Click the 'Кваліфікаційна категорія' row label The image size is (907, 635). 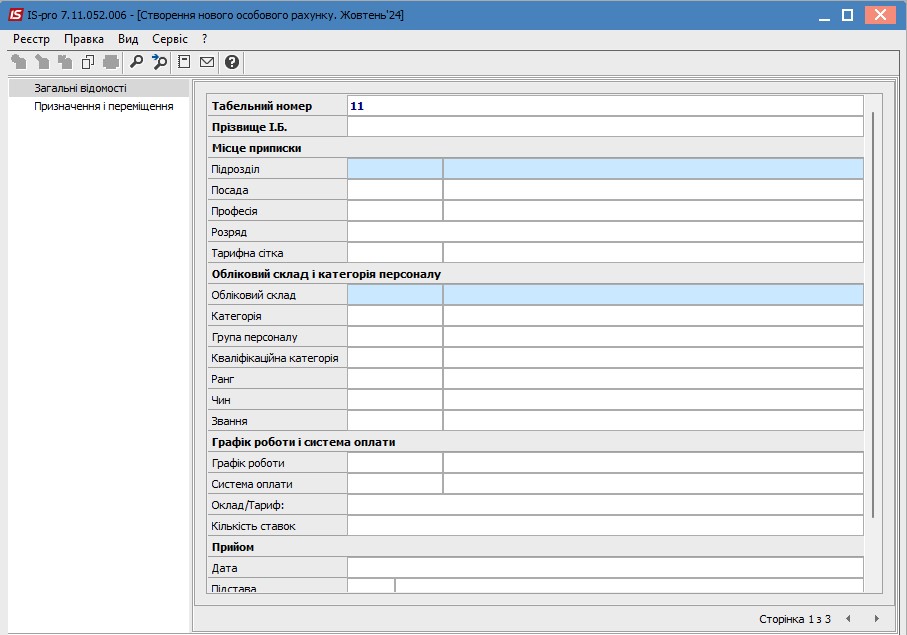[275, 358]
